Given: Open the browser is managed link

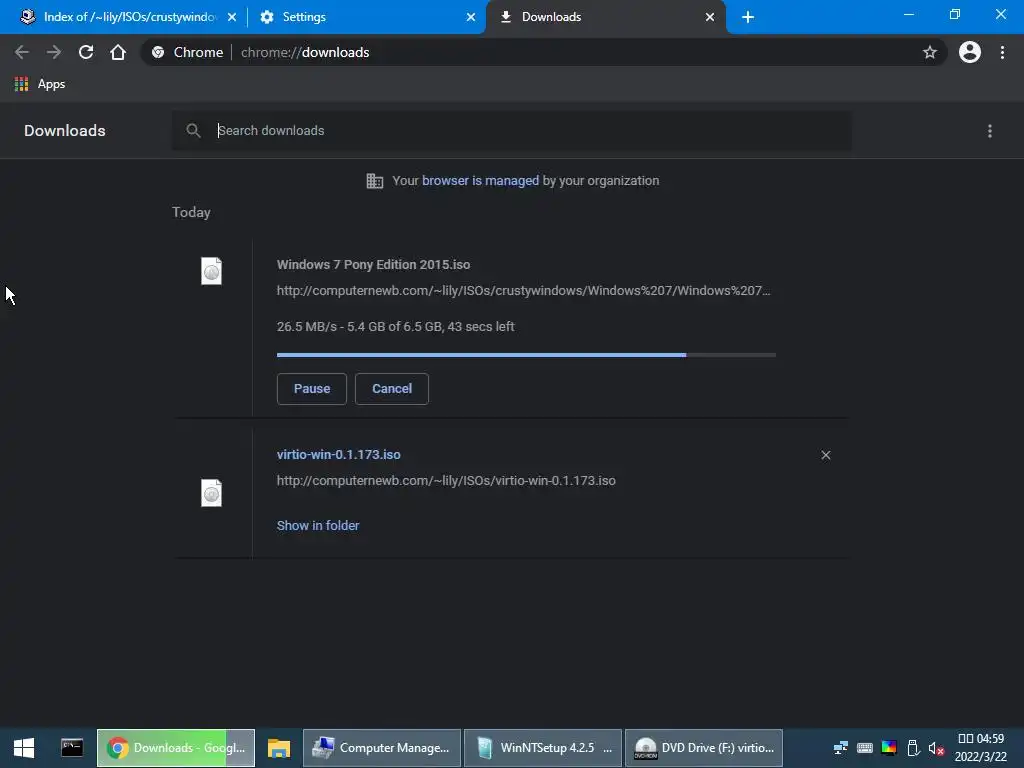Looking at the screenshot, I should tap(481, 181).
